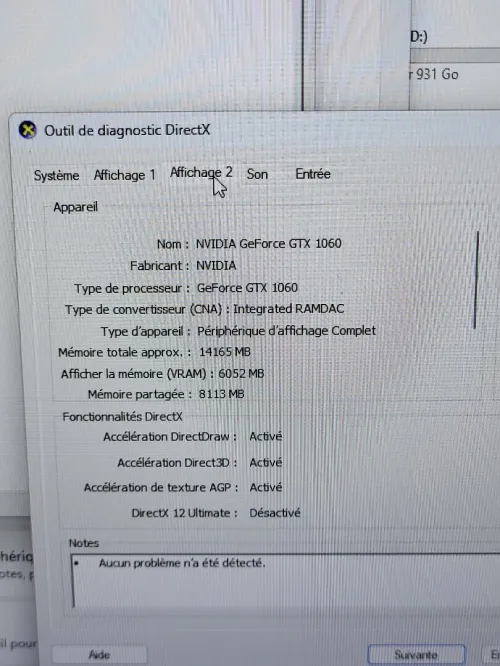Select the 'Aucun problème n'a été détecté.' note
This screenshot has width=500, height=666.
click(182, 563)
